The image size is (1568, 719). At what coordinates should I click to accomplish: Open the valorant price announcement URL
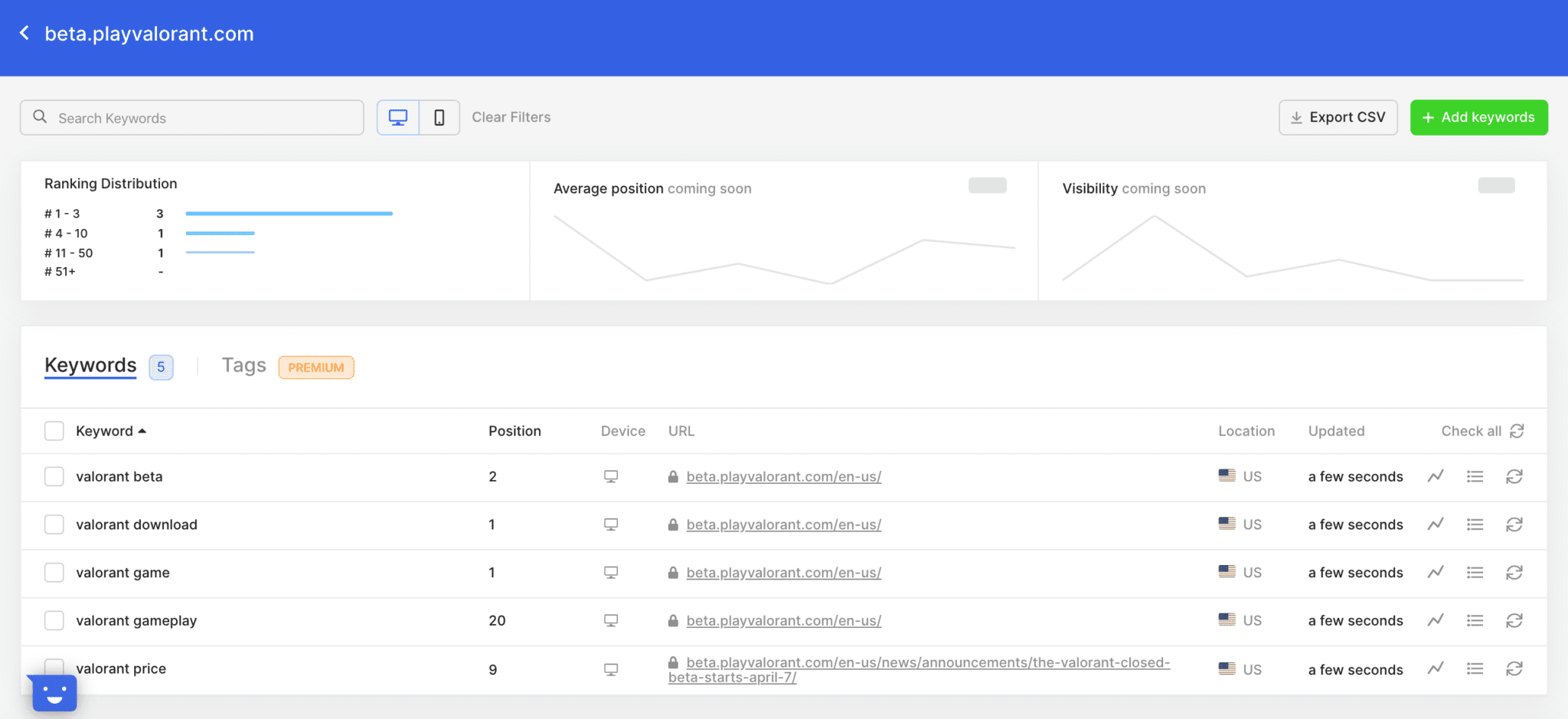[919, 669]
